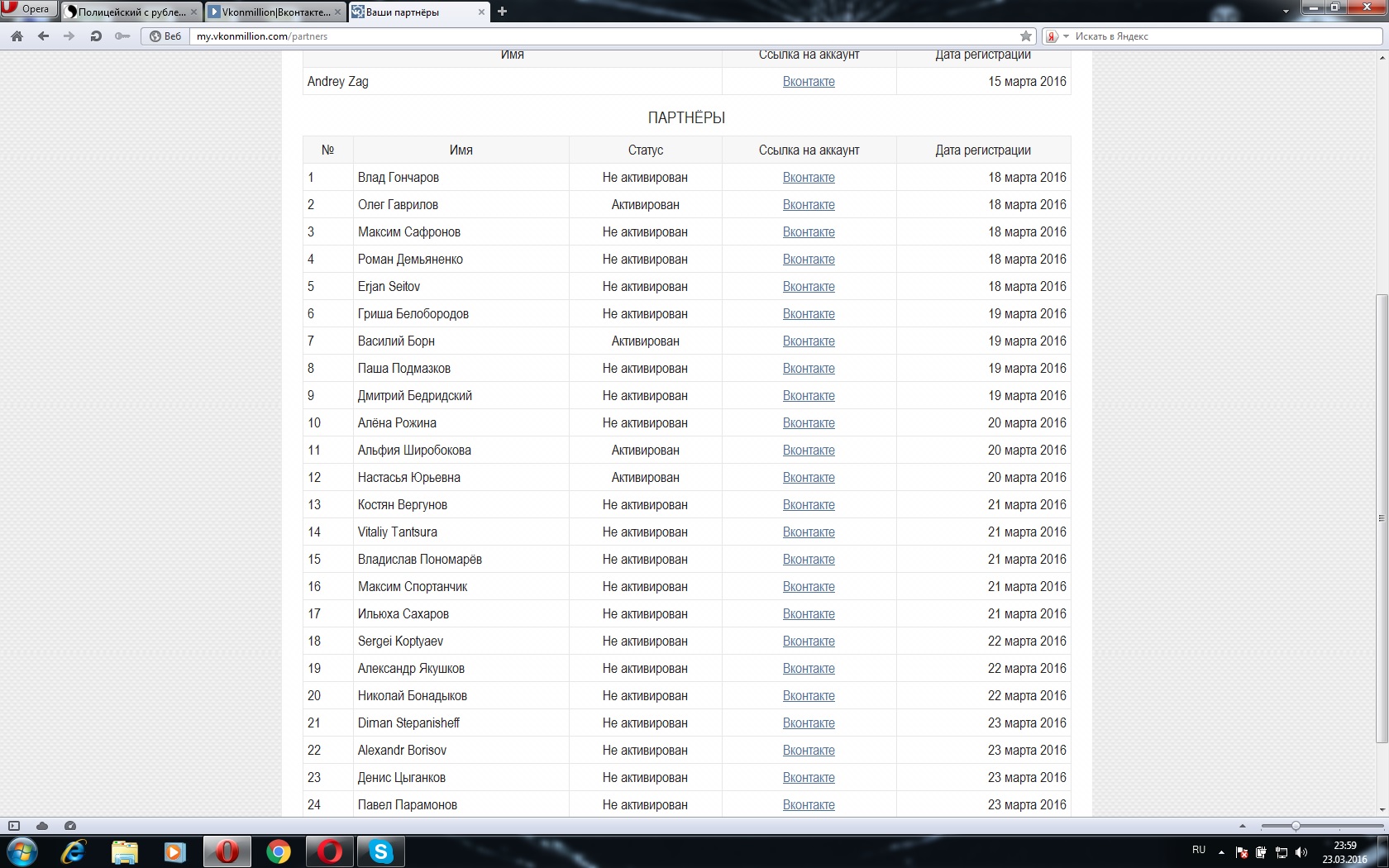Image resolution: width=1389 pixels, height=868 pixels.
Task: Open Вконтакте link for Олег Гаврилов
Action: [809, 205]
